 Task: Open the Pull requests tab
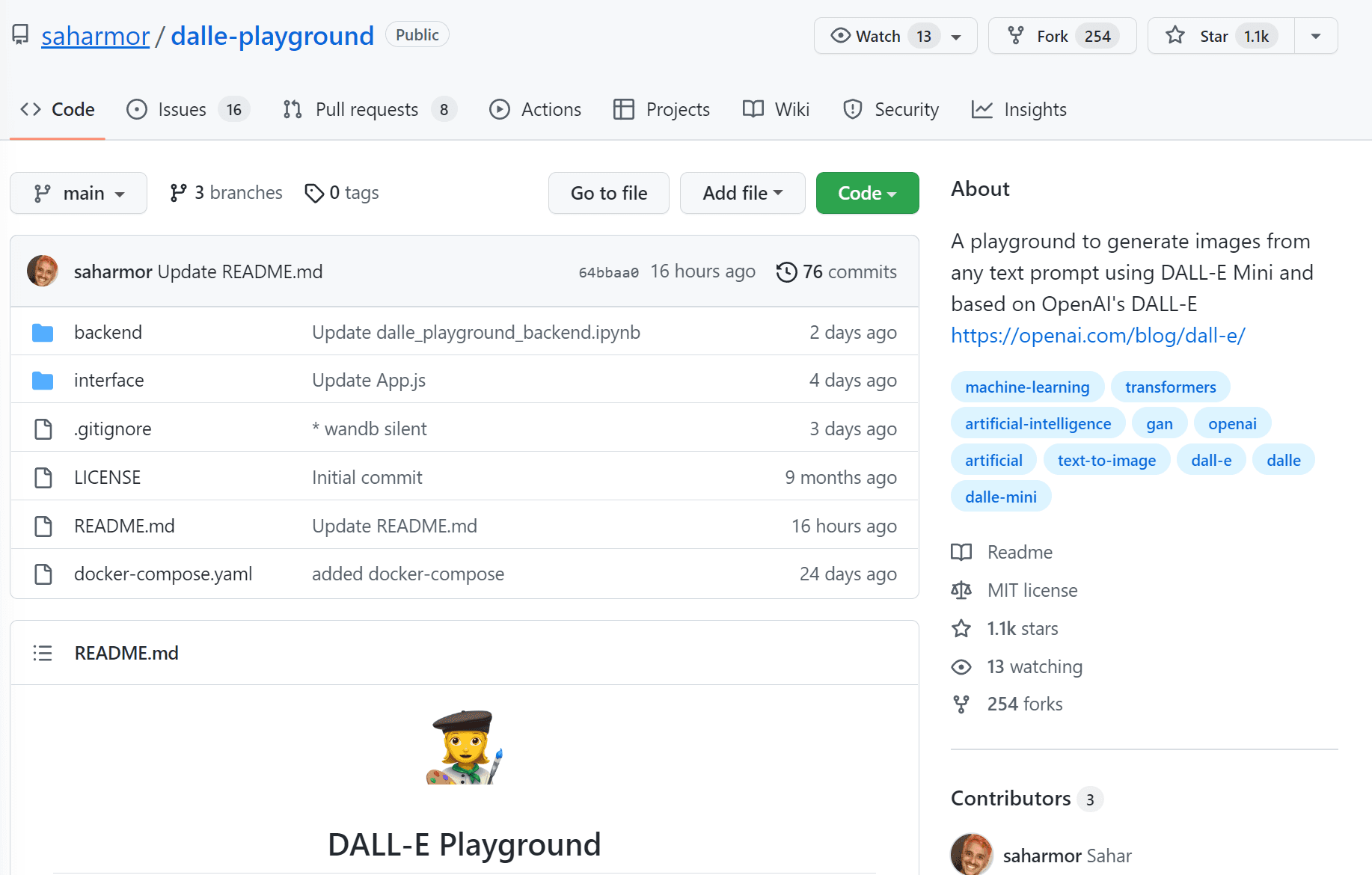point(367,110)
